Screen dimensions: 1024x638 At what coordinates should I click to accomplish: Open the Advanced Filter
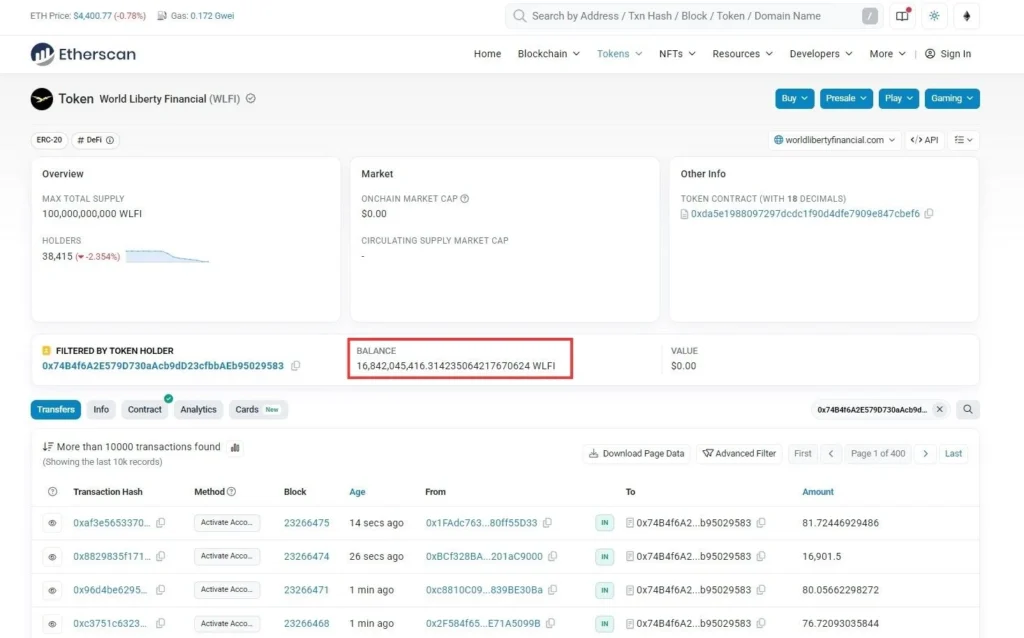pos(739,453)
